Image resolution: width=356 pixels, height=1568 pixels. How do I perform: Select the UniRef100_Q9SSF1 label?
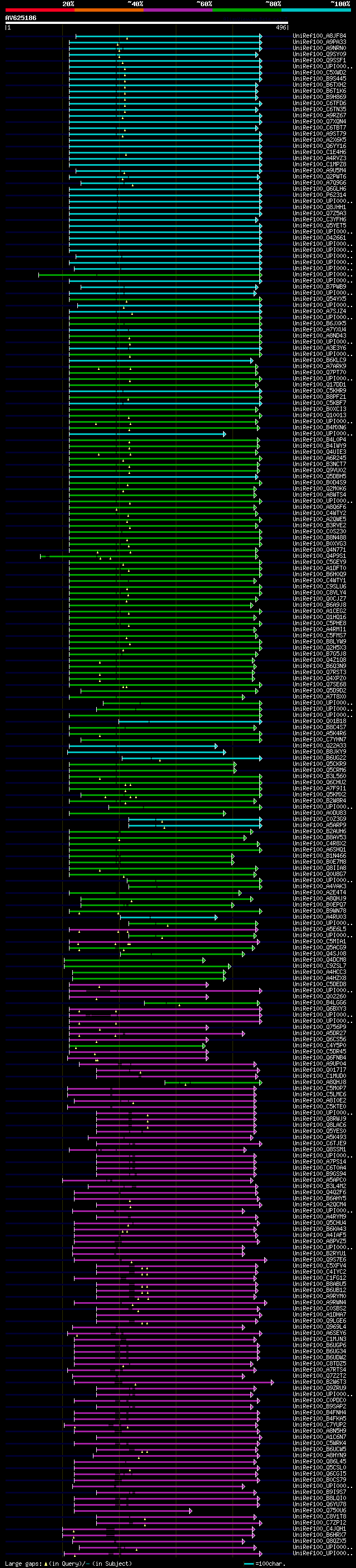(319, 60)
